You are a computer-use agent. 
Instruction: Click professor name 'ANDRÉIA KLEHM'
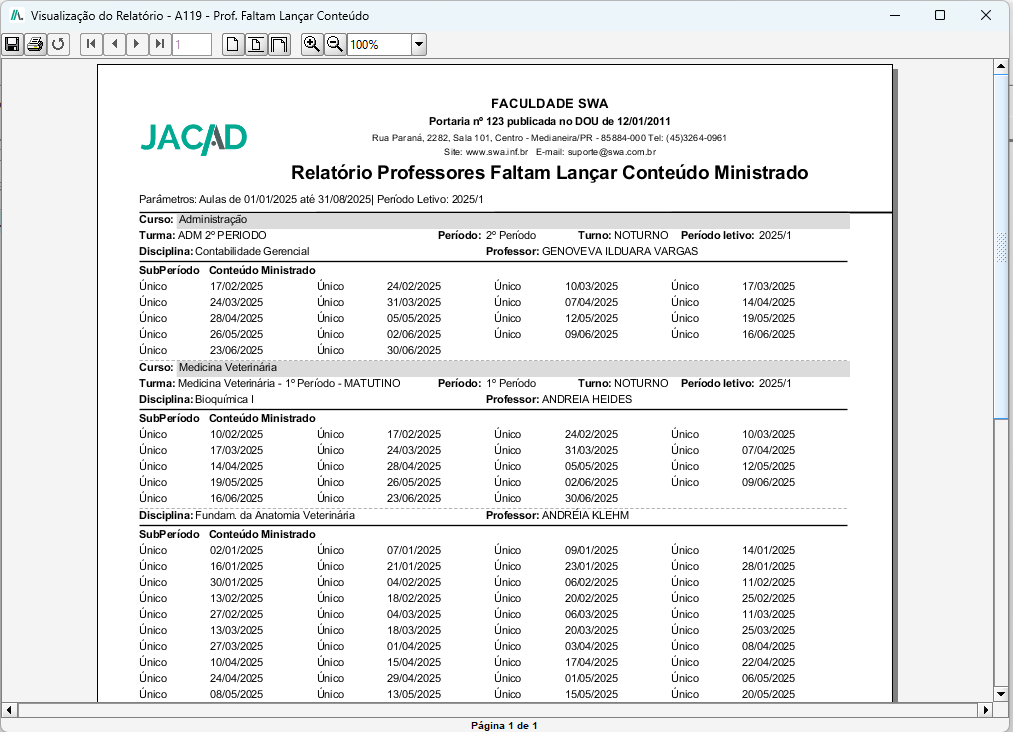point(585,516)
